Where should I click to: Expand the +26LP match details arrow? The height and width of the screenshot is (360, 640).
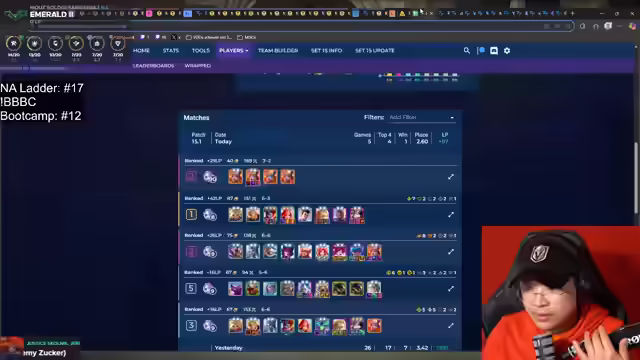451,252
